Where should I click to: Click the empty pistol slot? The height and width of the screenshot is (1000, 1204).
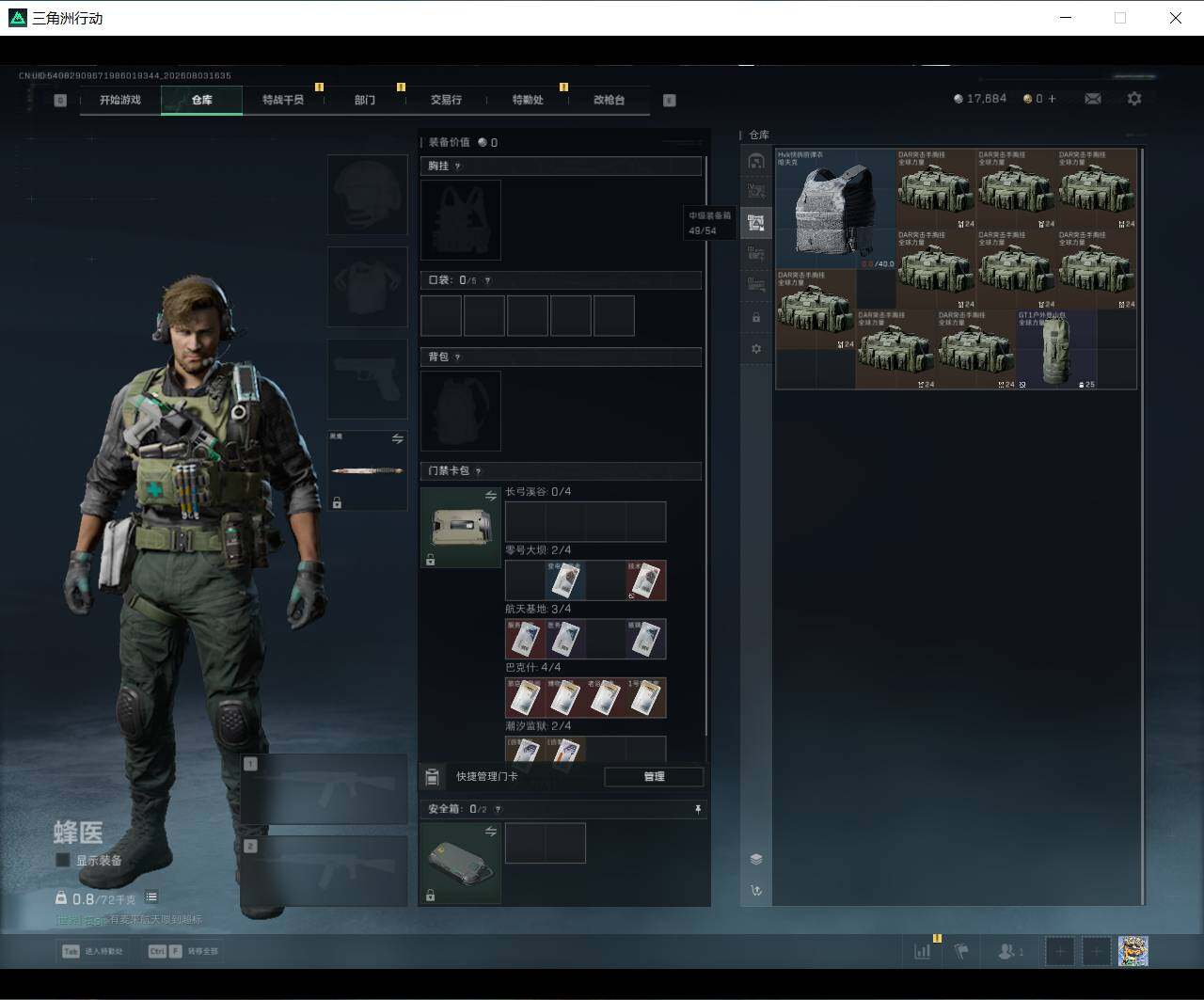coord(368,379)
